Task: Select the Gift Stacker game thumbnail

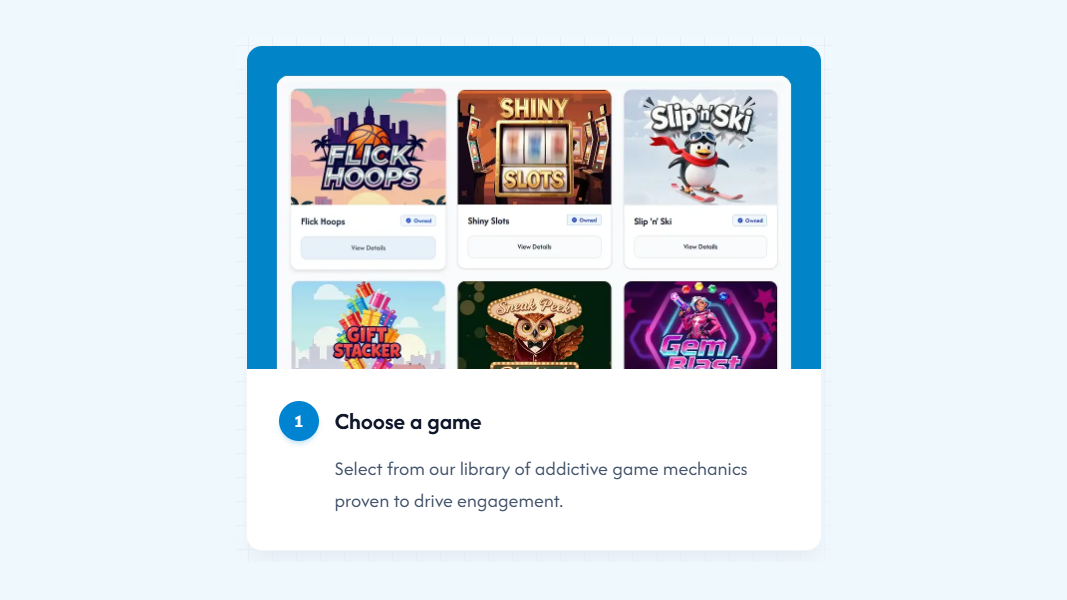Action: [x=368, y=325]
